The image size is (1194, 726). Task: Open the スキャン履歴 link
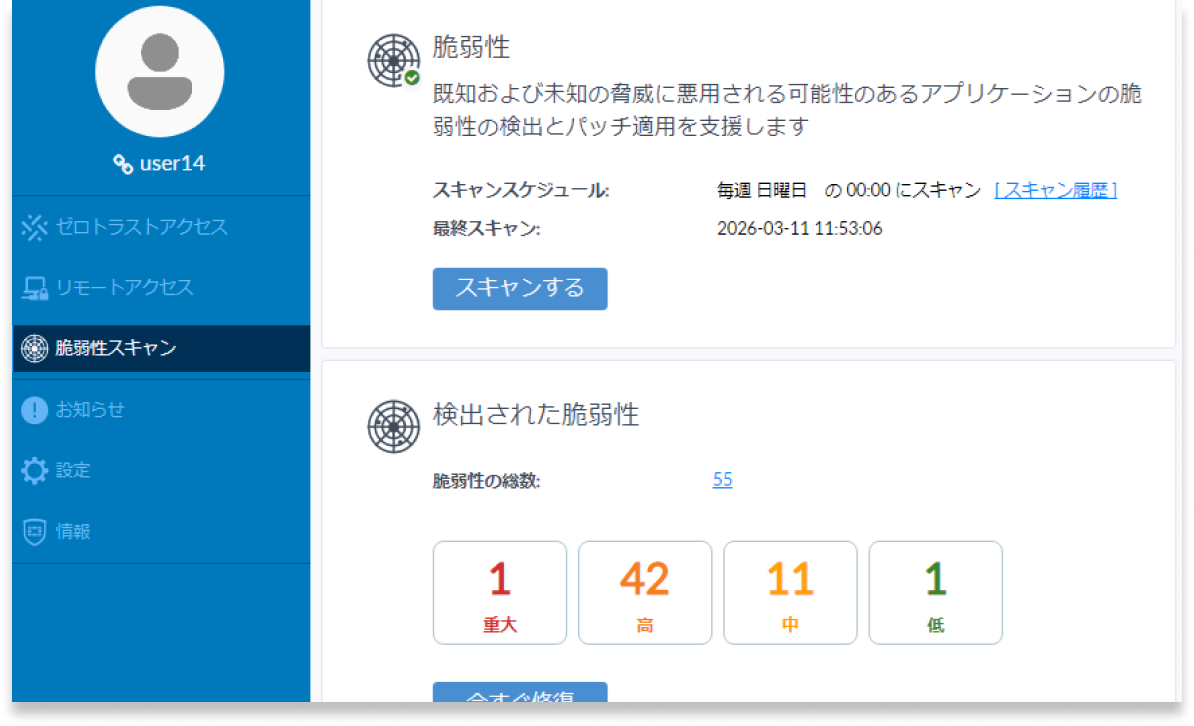point(1056,190)
